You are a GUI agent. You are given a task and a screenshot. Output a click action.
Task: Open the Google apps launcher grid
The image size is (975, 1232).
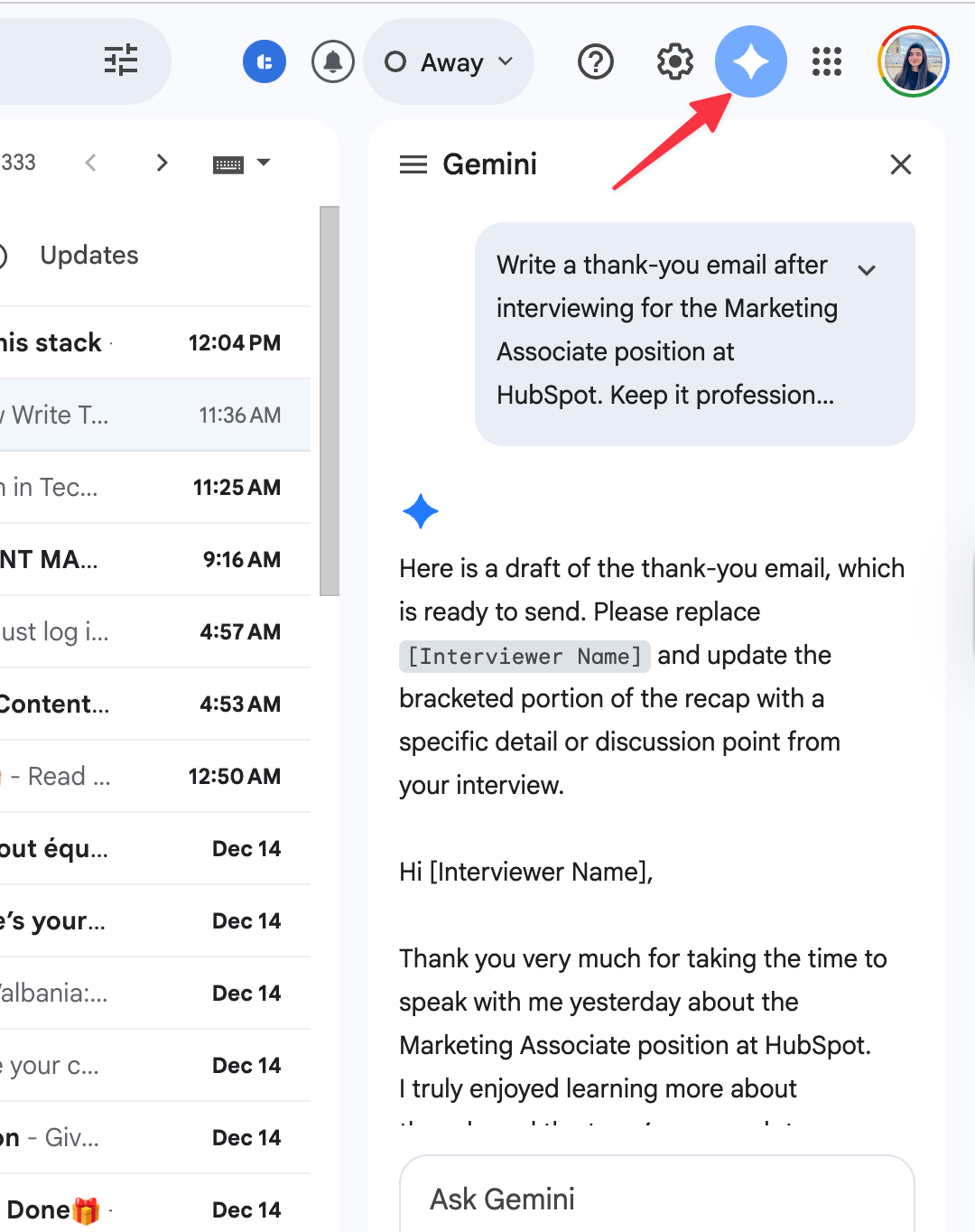click(x=826, y=61)
